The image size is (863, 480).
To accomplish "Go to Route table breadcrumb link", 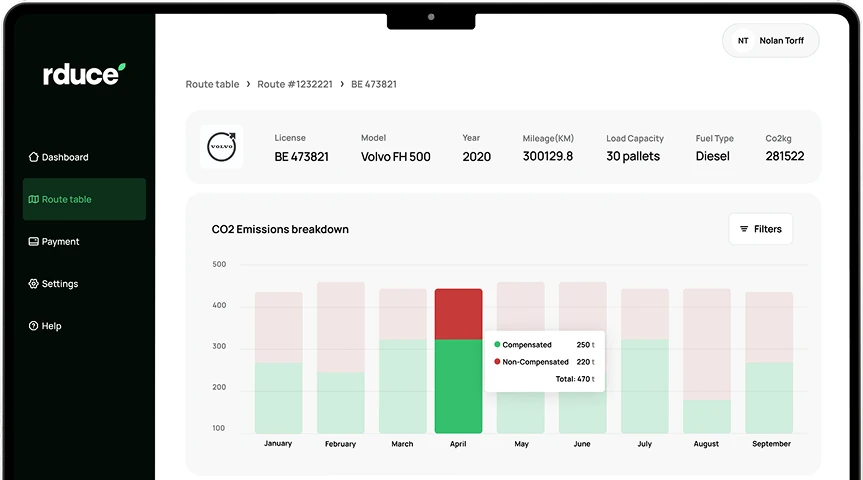I will [212, 85].
